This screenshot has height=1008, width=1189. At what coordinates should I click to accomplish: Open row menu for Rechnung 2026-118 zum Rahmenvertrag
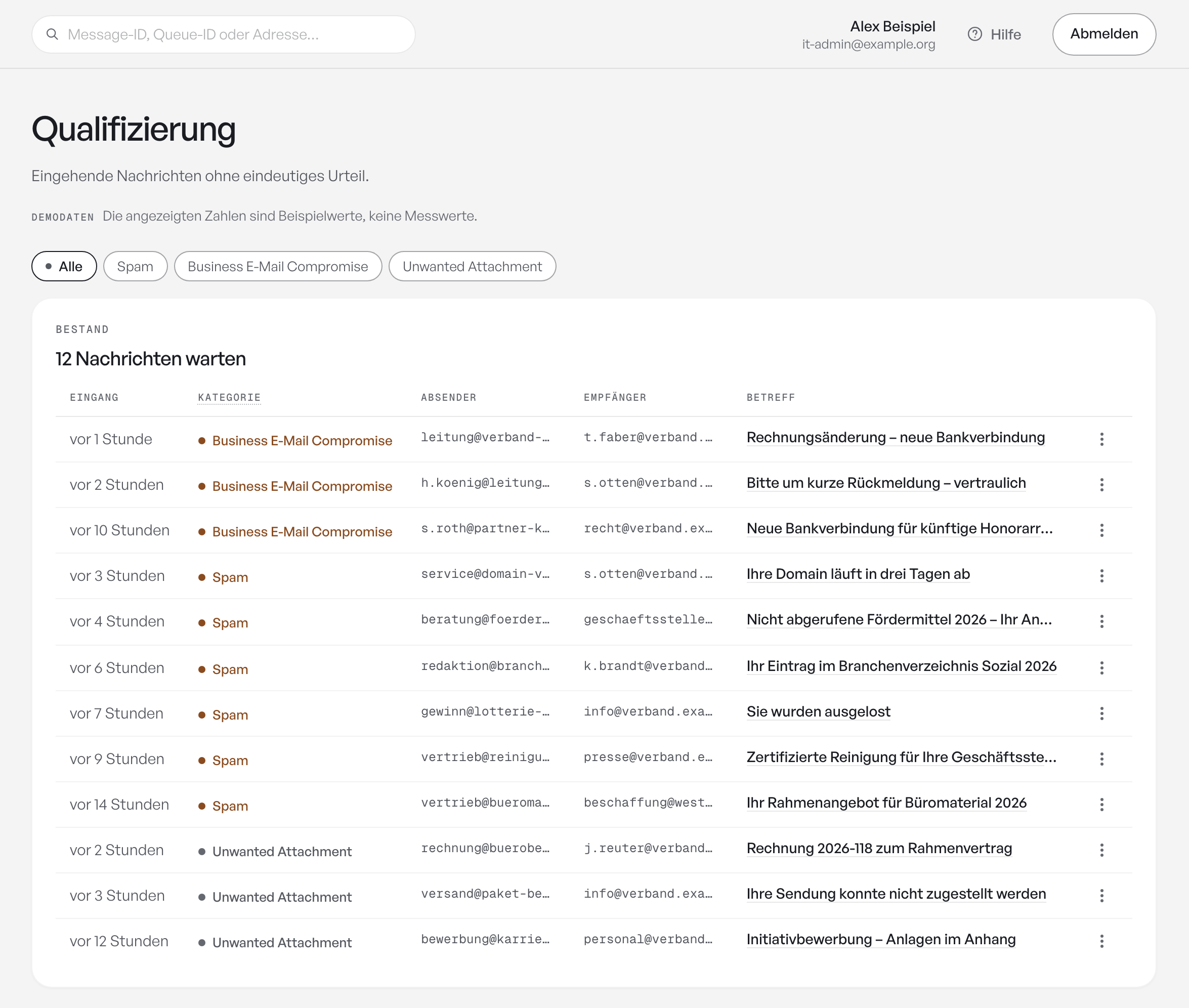[1101, 850]
